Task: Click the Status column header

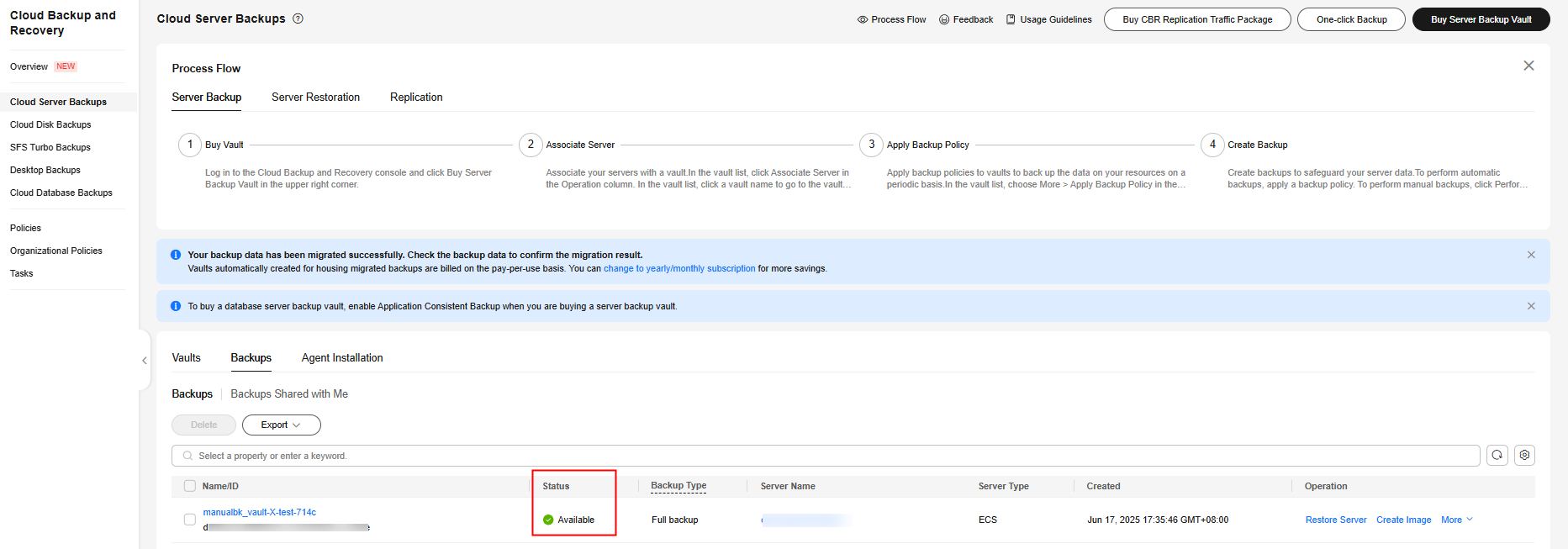Action: 556,486
